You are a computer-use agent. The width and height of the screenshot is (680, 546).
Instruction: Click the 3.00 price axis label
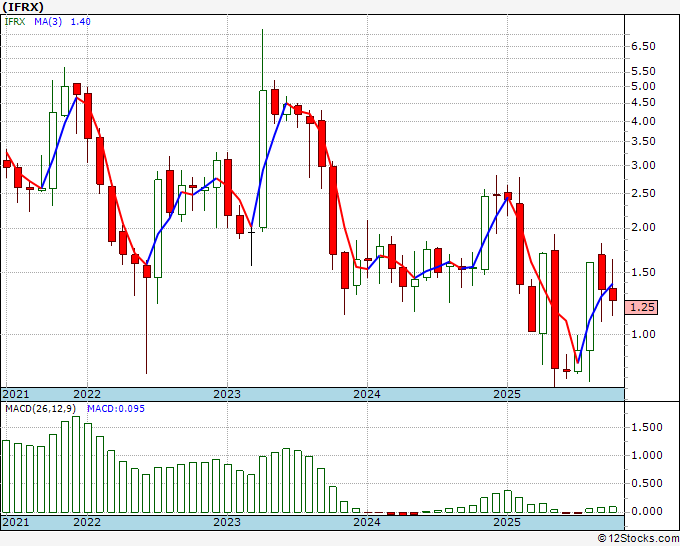(x=643, y=165)
